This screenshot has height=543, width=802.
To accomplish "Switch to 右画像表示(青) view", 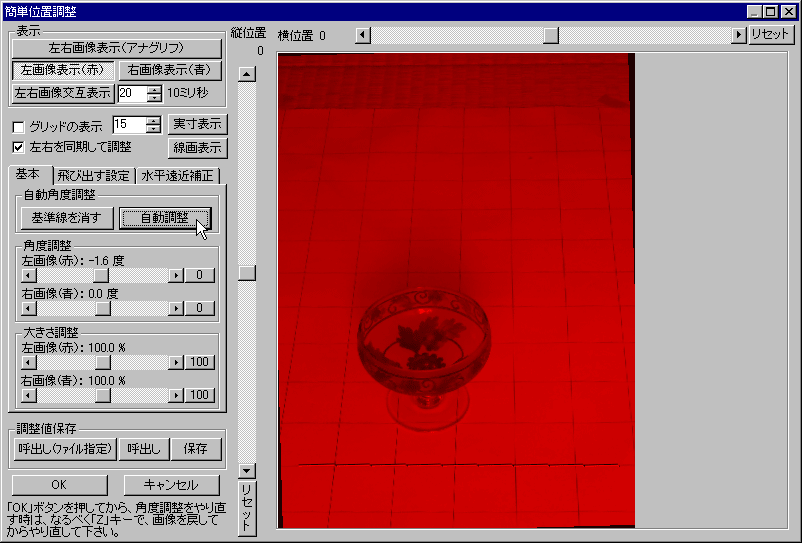I will pyautogui.click(x=170, y=71).
